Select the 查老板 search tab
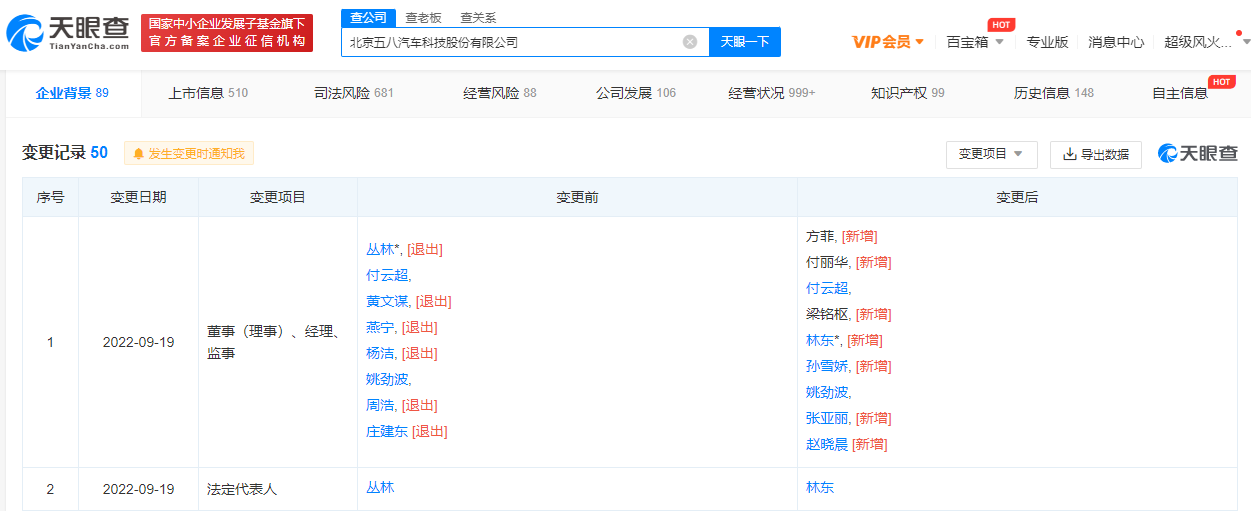 [423, 18]
